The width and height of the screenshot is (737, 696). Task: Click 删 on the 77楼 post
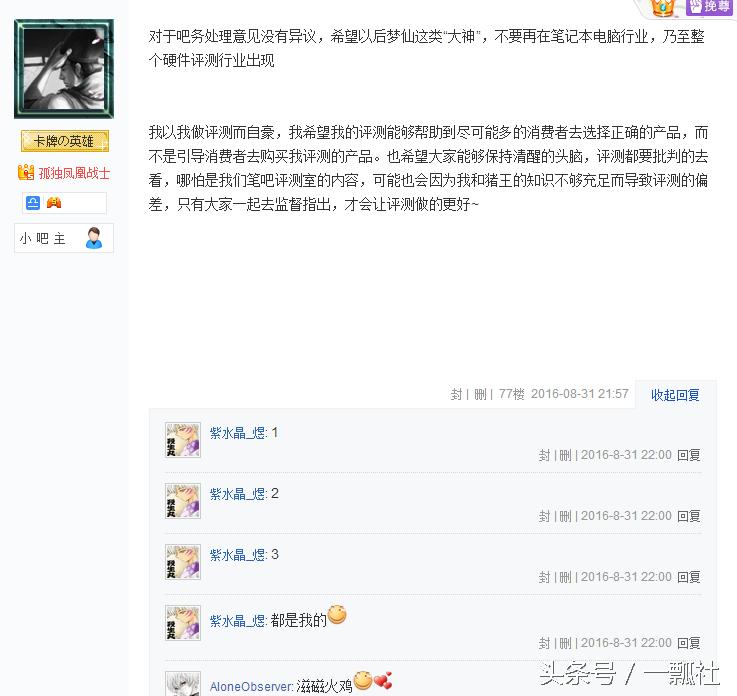(480, 394)
